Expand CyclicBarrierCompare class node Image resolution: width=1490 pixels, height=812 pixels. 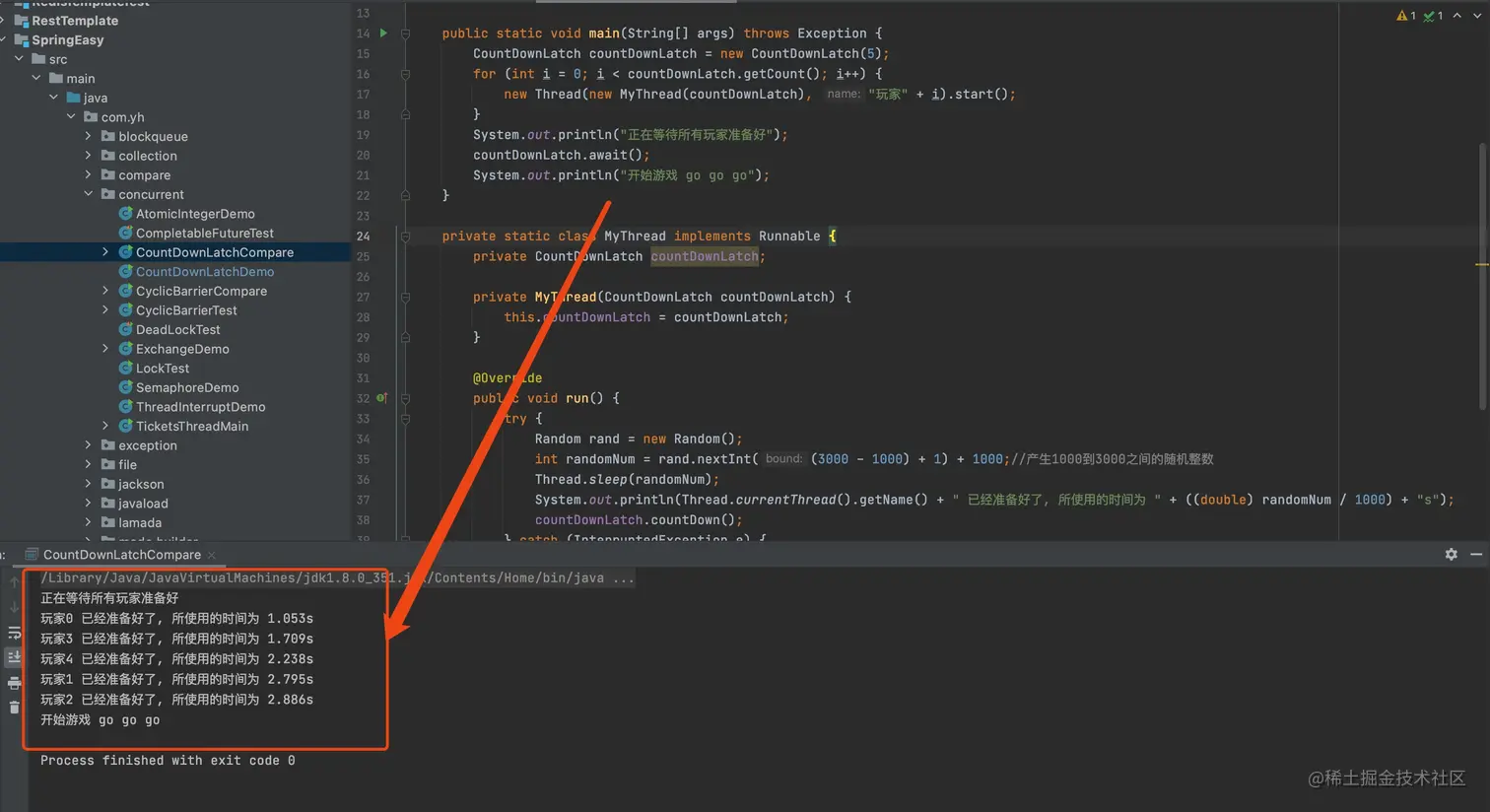click(x=106, y=291)
